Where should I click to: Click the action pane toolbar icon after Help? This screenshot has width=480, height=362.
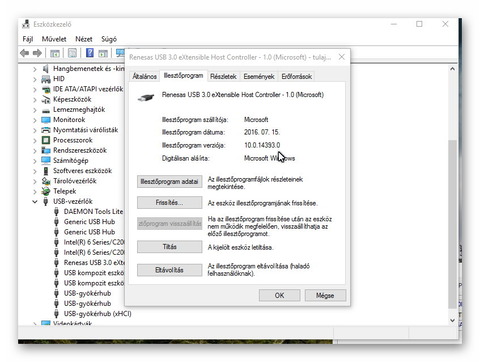(x=103, y=53)
